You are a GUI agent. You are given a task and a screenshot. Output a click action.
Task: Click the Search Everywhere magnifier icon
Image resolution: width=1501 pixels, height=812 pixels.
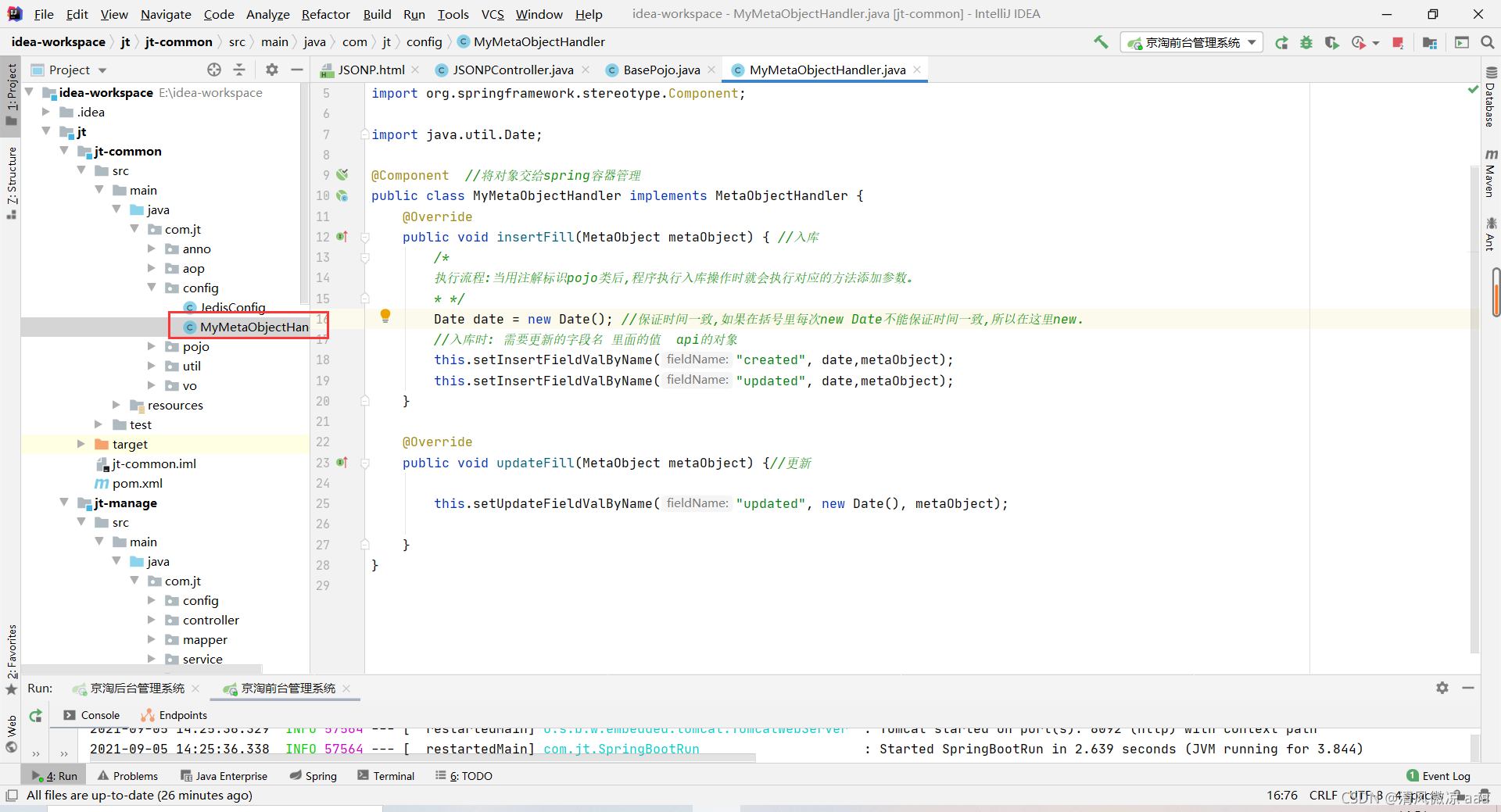(x=1488, y=42)
